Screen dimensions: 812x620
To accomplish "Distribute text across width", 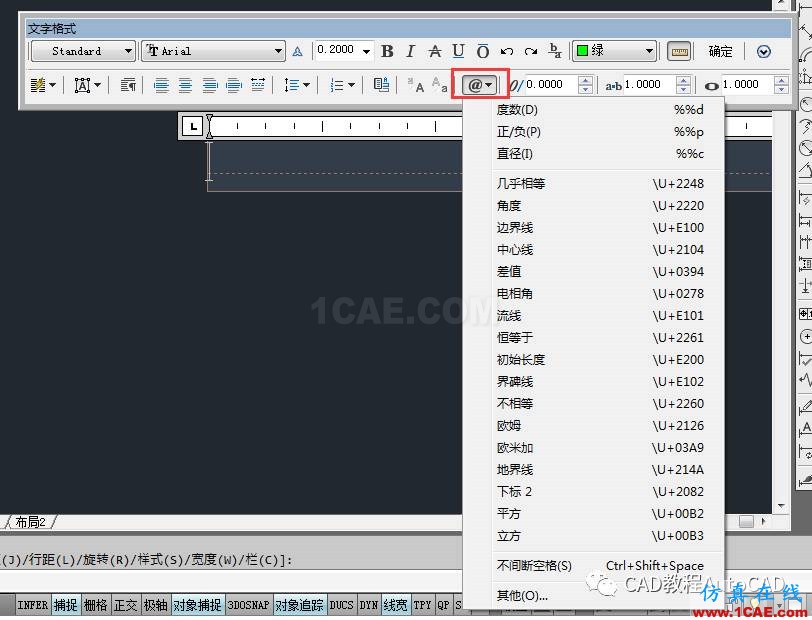I will 257,84.
